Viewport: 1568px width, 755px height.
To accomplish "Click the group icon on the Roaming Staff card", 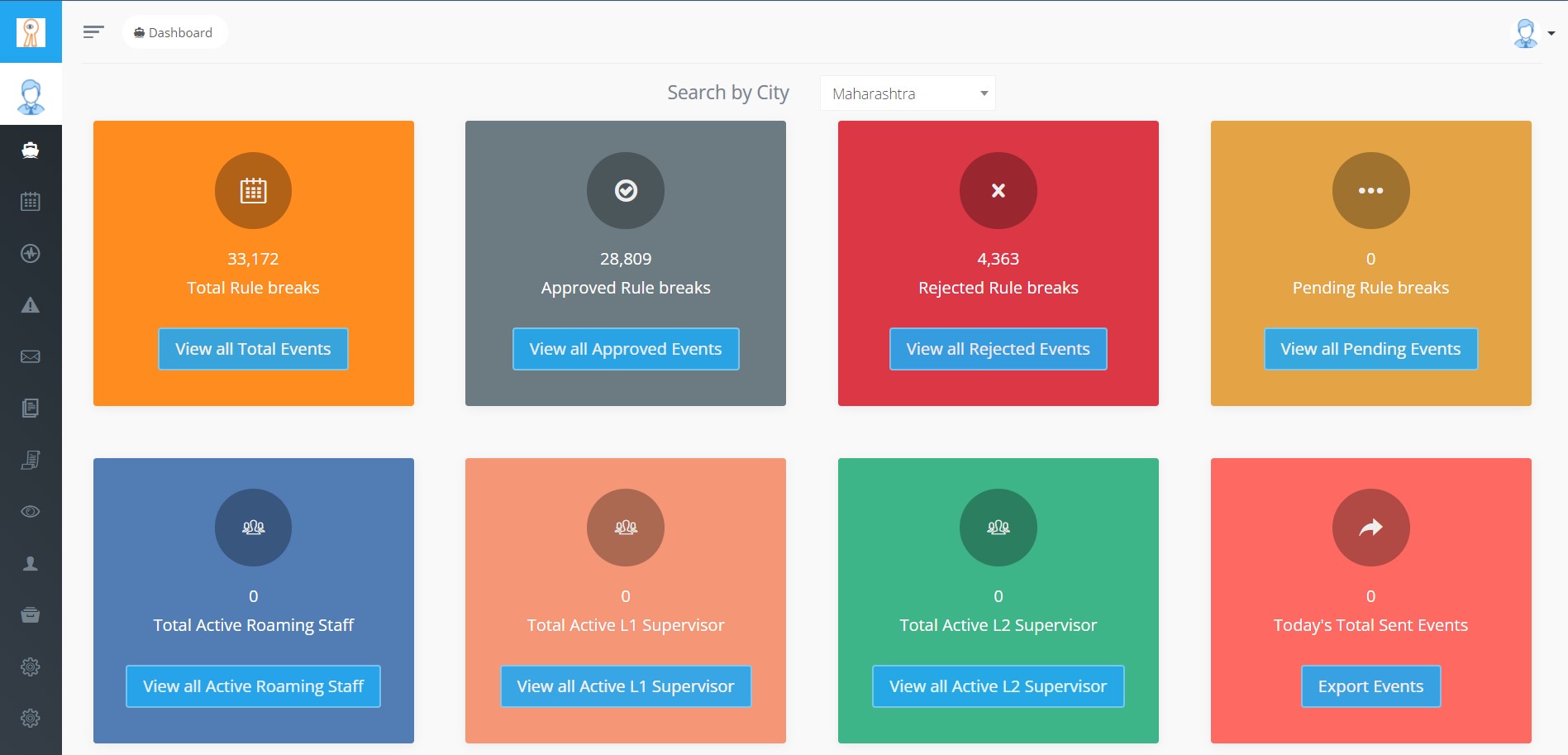I will 253,528.
